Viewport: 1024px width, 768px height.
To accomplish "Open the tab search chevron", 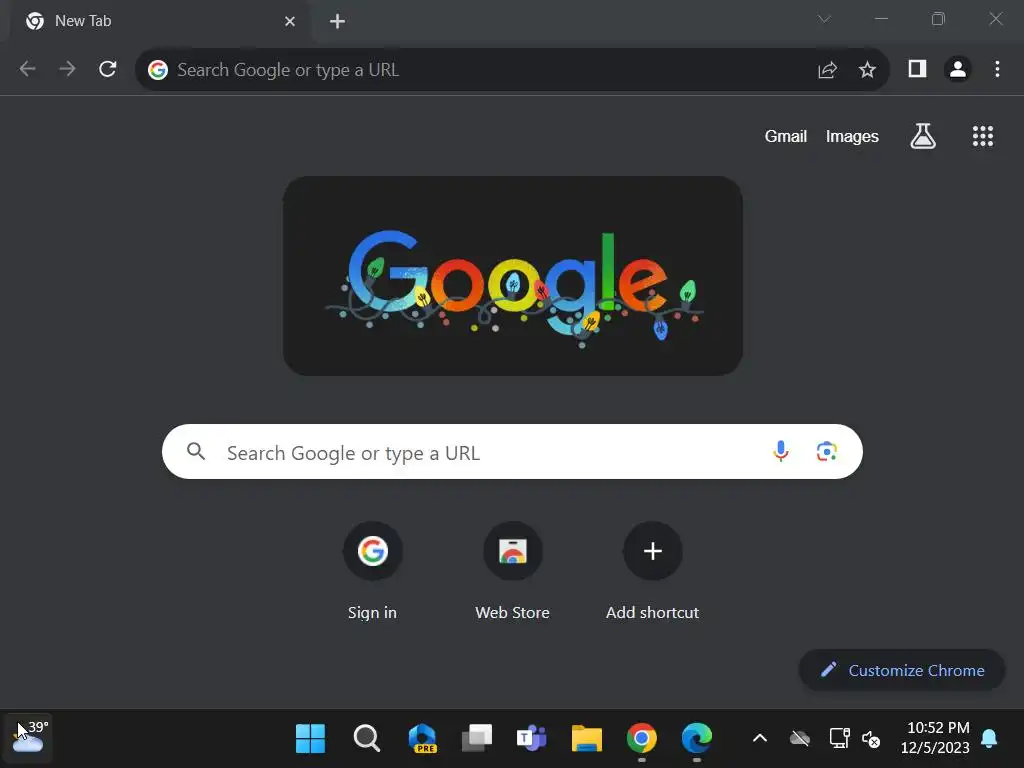I will pos(824,19).
